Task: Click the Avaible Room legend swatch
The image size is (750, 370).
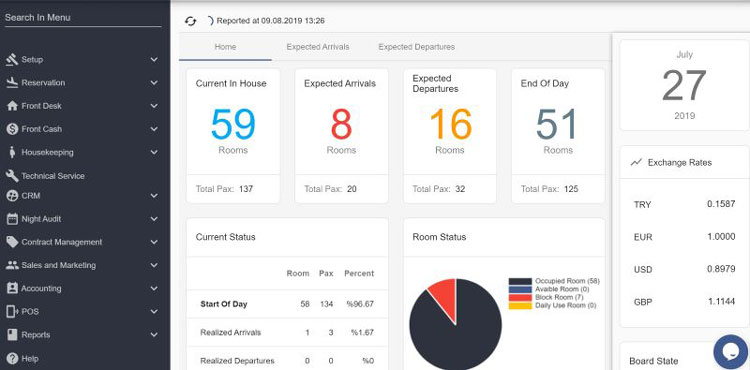Action: tap(520, 289)
